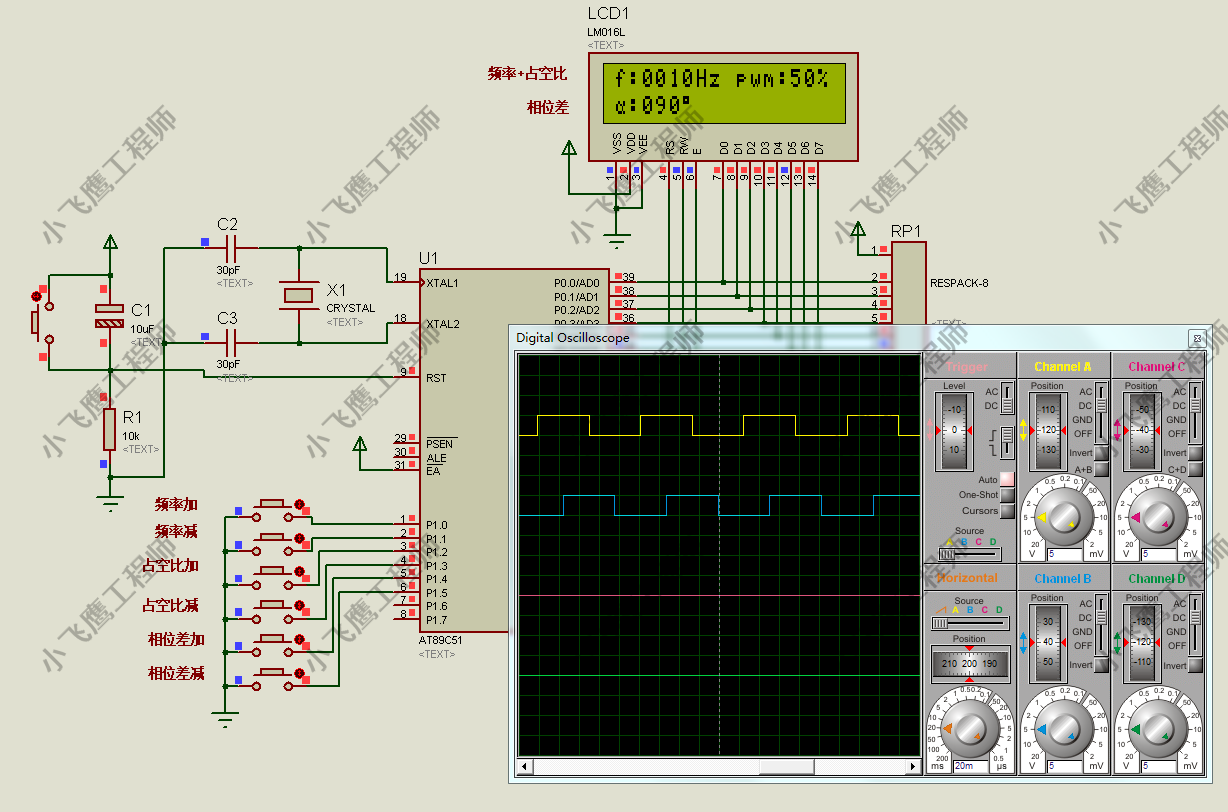This screenshot has width=1228, height=812.
Task: Turn the Channel C volts/div knob
Action: point(1157,515)
